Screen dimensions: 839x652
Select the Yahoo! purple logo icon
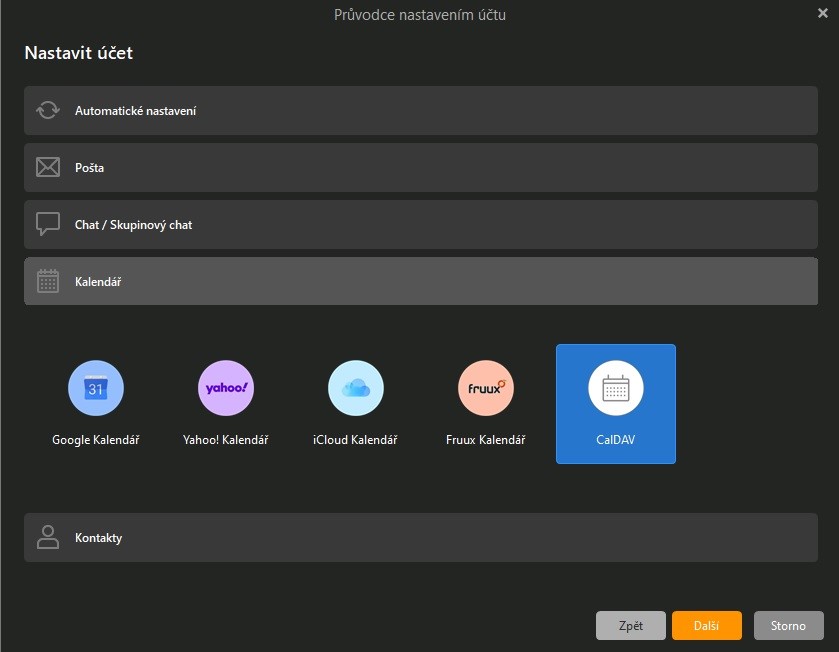tap(226, 388)
